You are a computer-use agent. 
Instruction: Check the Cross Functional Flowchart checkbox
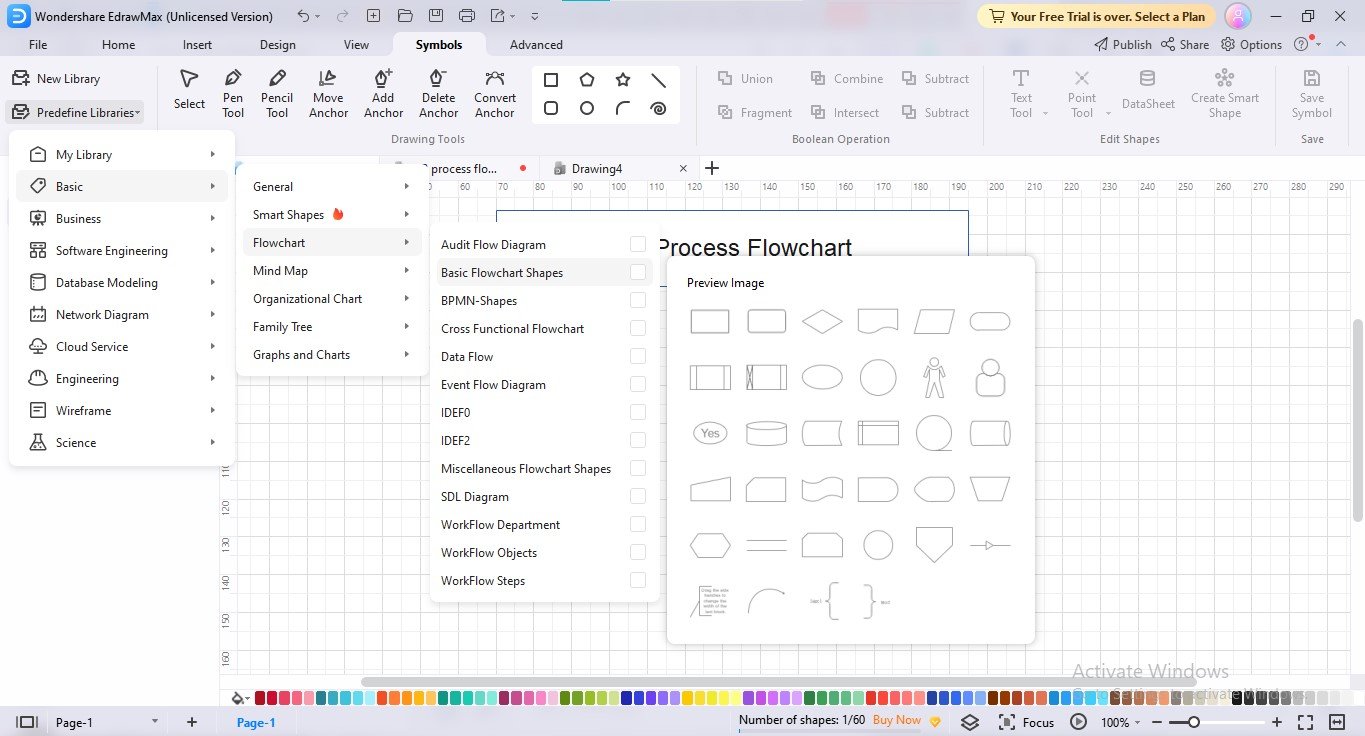pyautogui.click(x=638, y=328)
